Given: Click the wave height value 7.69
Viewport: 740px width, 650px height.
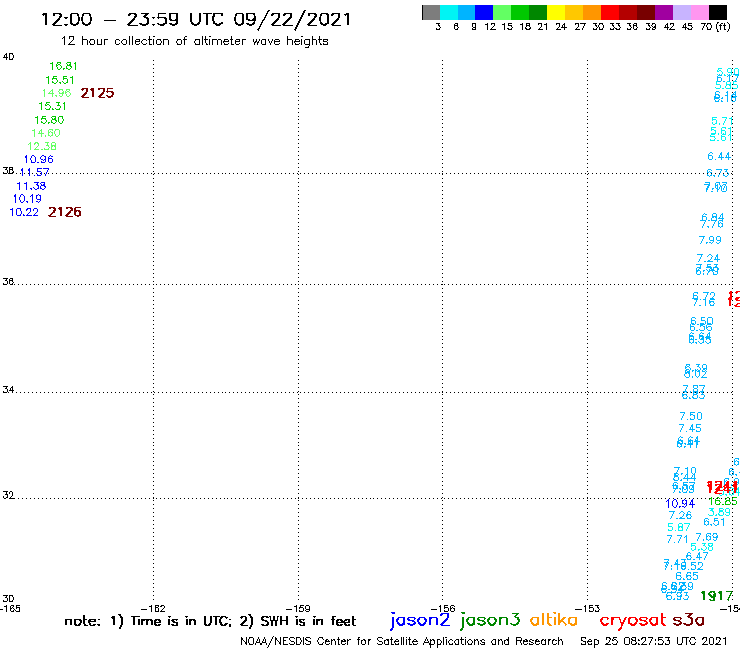Looking at the screenshot, I should pos(706,537).
